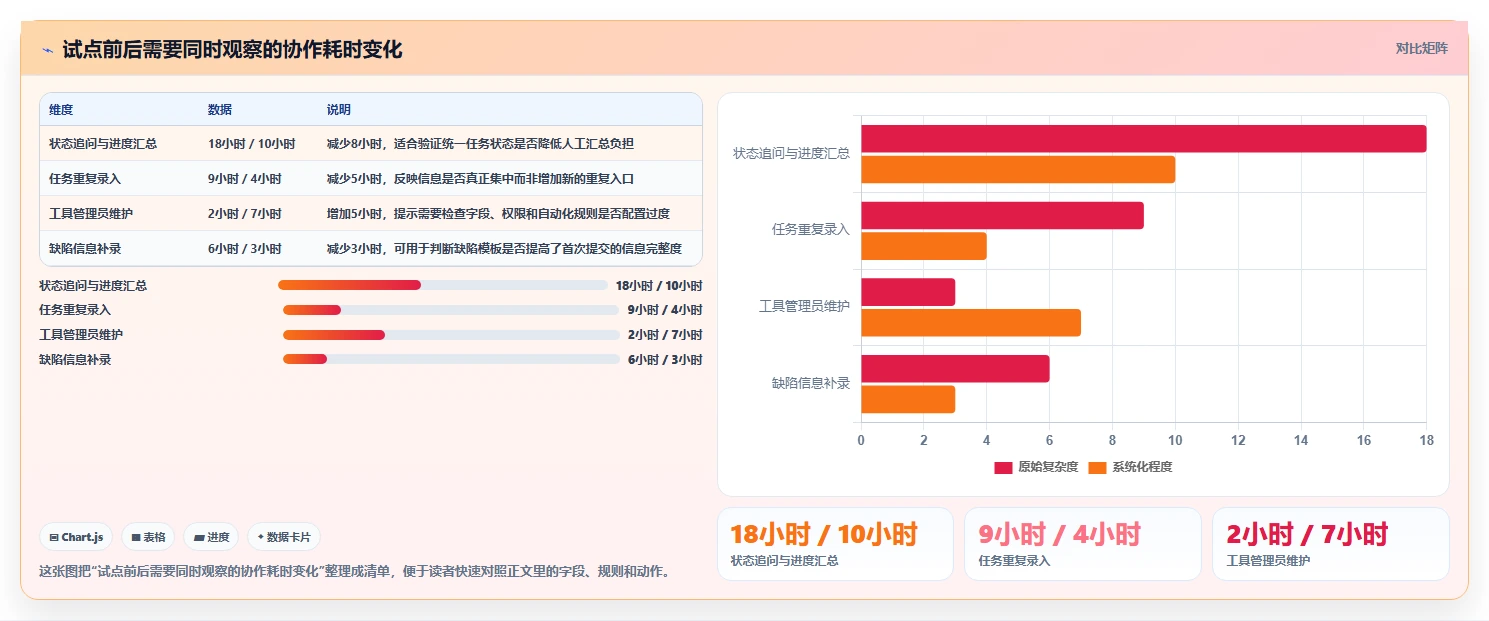Viewport: 1489px width, 621px height.
Task: Click the 状态追问与进度汇总 progress bar
Action: click(442, 285)
